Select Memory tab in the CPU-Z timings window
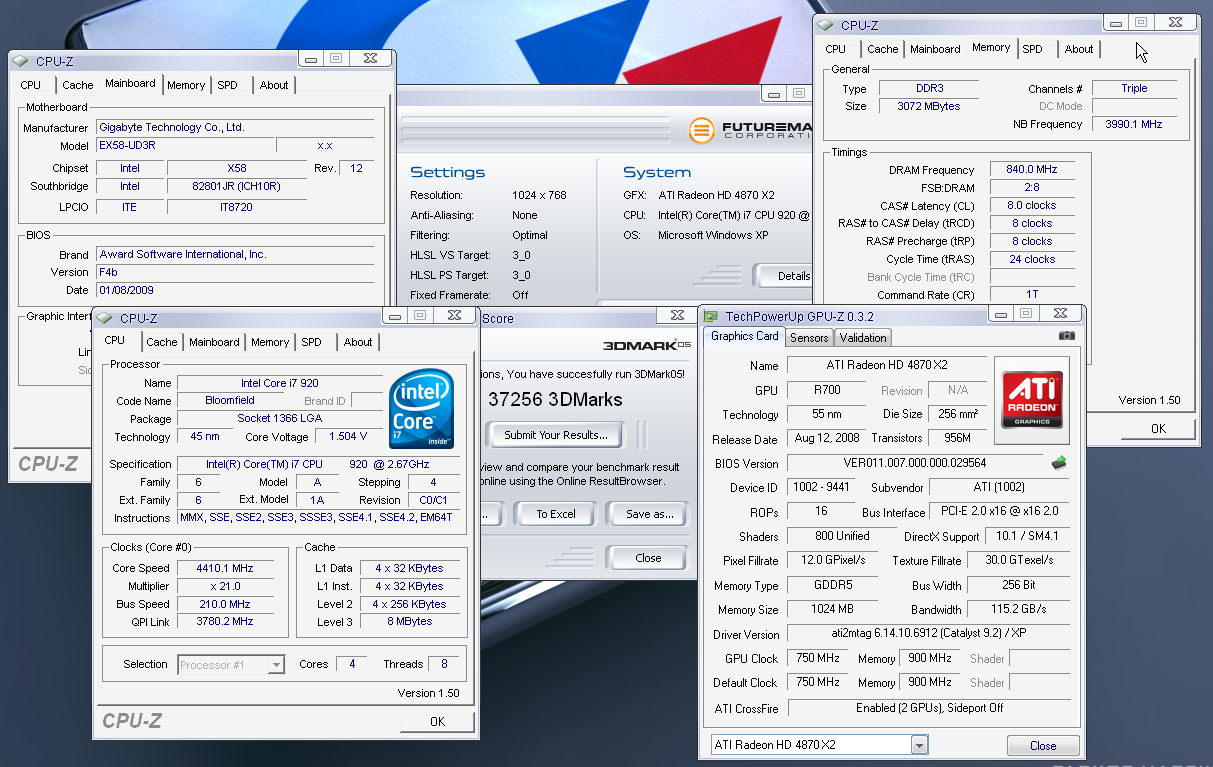The image size is (1213, 767). coord(990,47)
